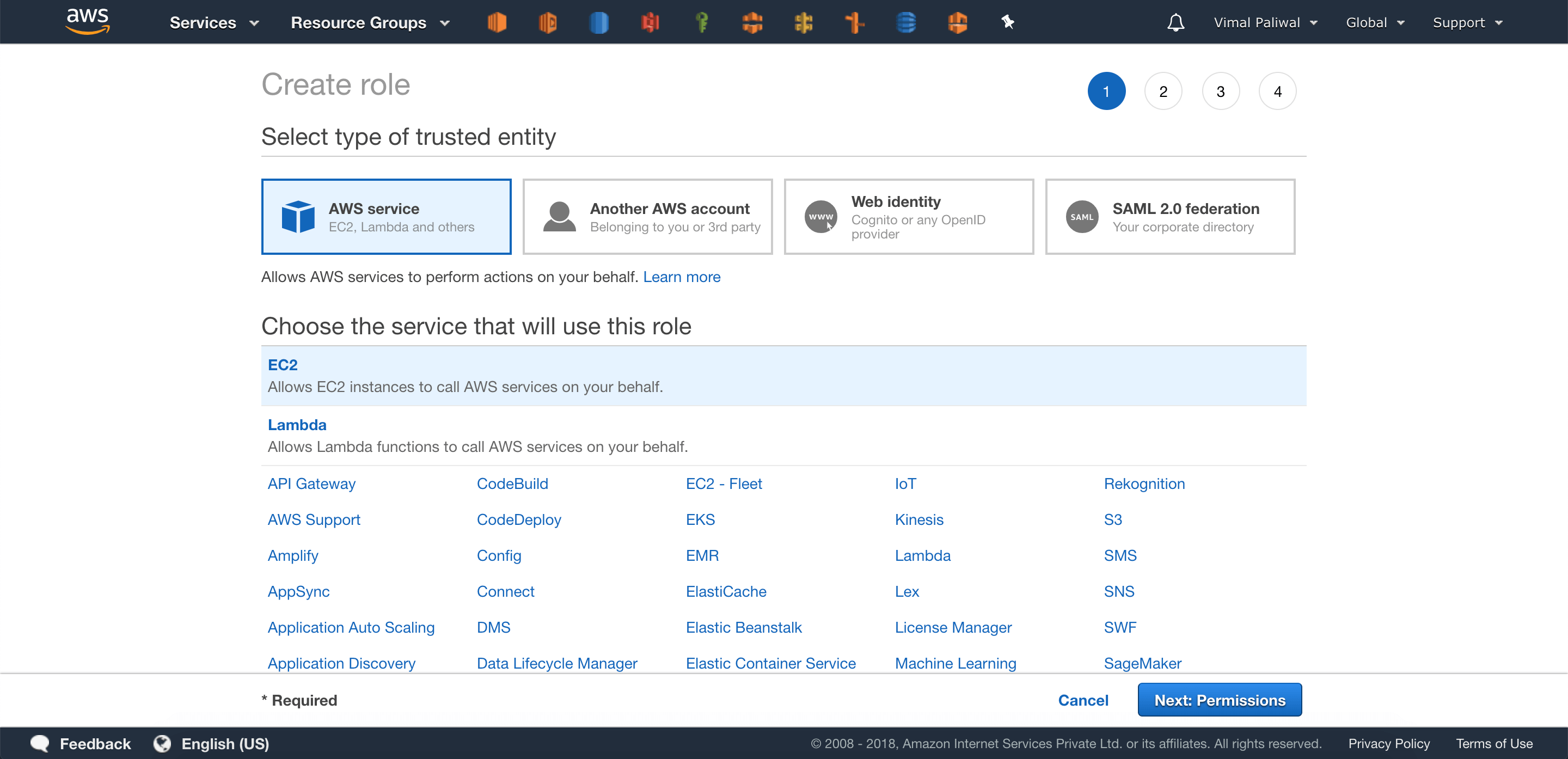The width and height of the screenshot is (1568, 759).
Task: Click the white pushpin icon in navbar
Action: click(1007, 22)
